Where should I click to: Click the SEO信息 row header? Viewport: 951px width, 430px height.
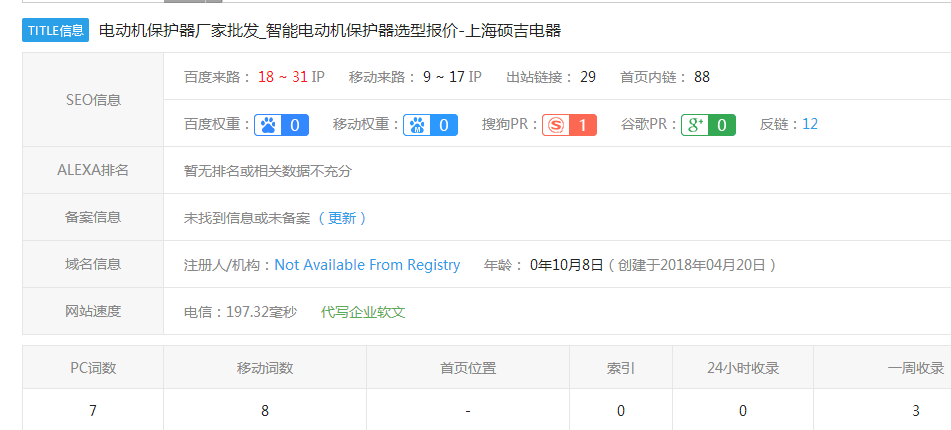point(93,99)
